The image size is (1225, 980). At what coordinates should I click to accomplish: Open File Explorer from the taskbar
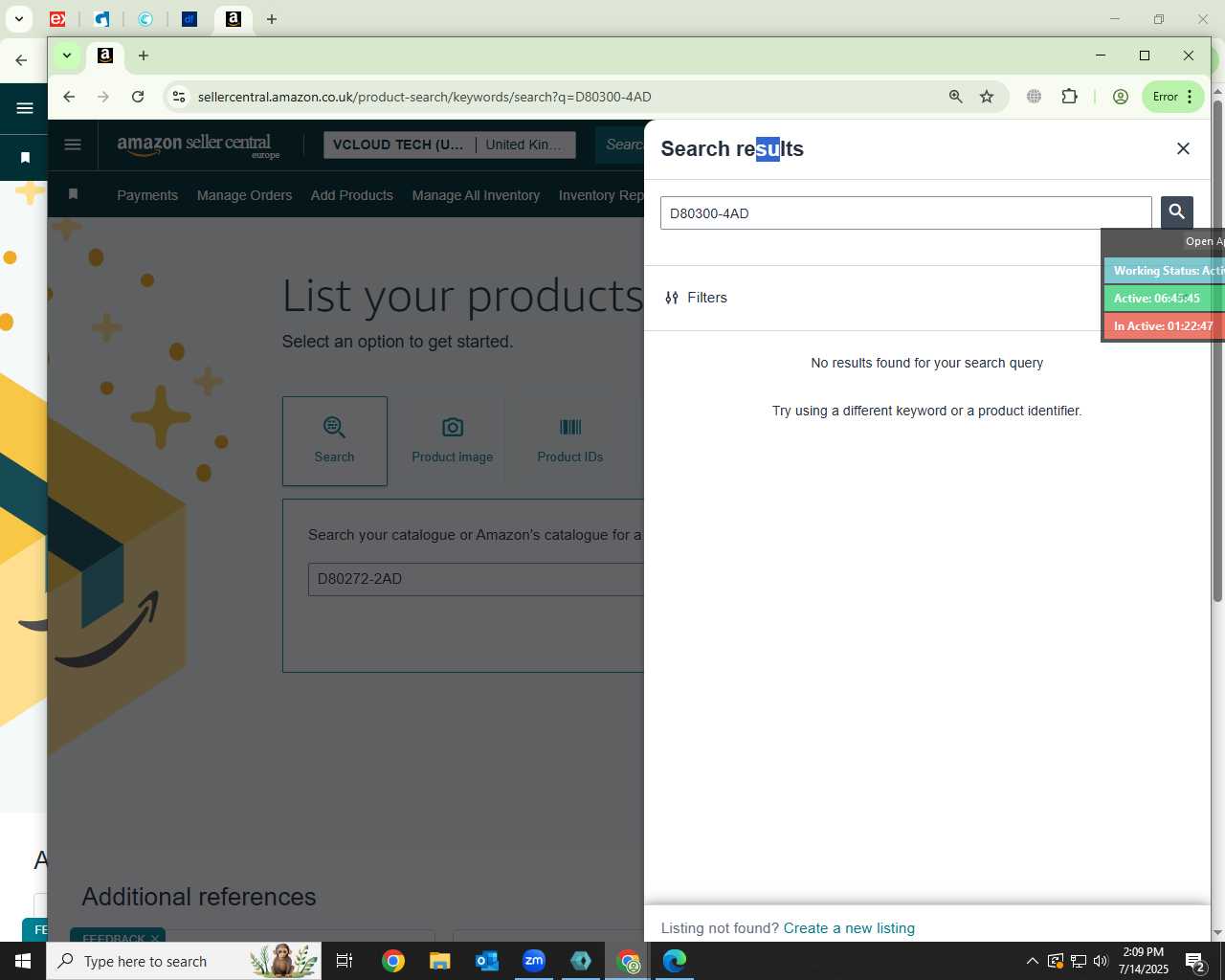click(440, 961)
